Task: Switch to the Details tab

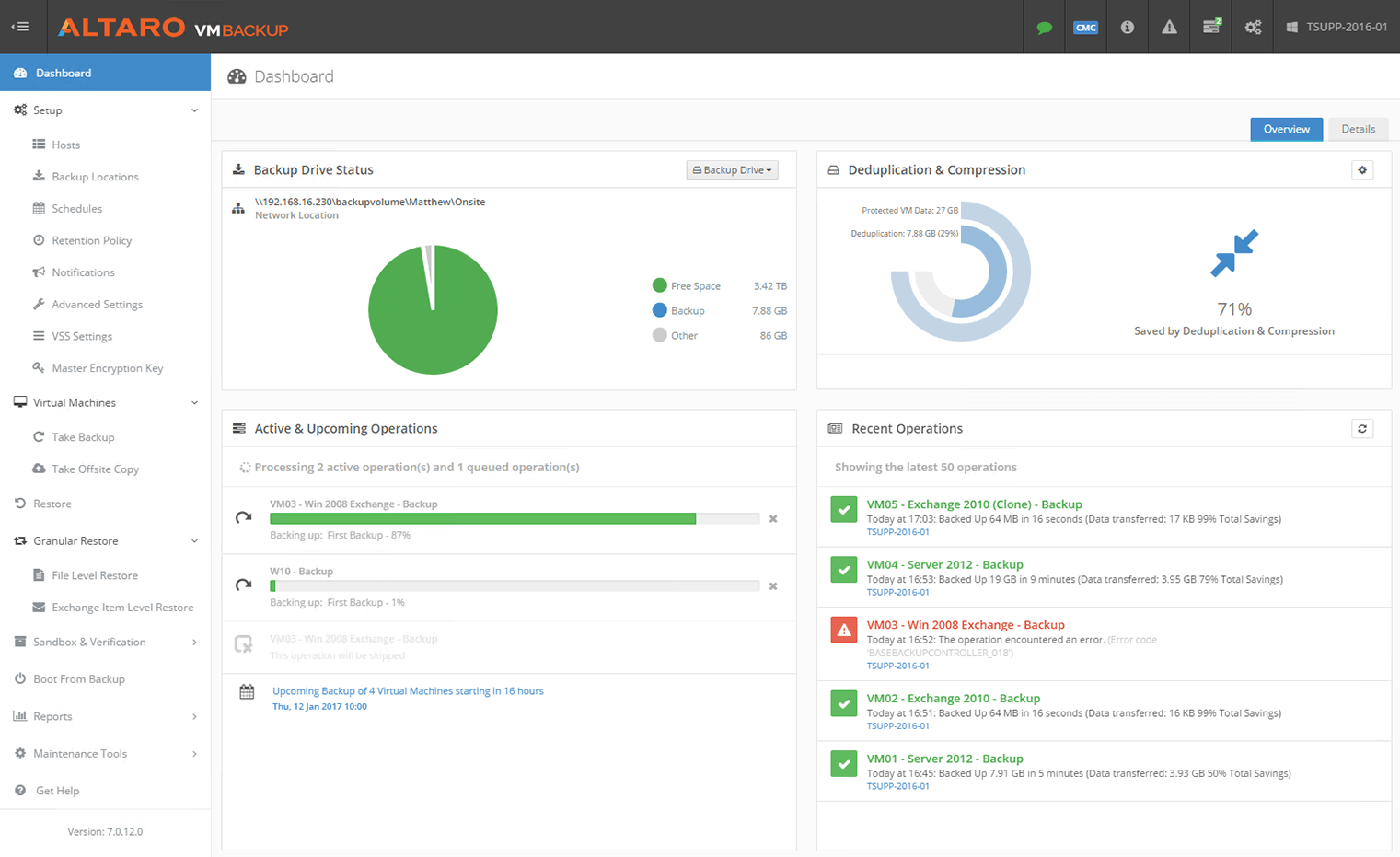Action: click(x=1359, y=129)
